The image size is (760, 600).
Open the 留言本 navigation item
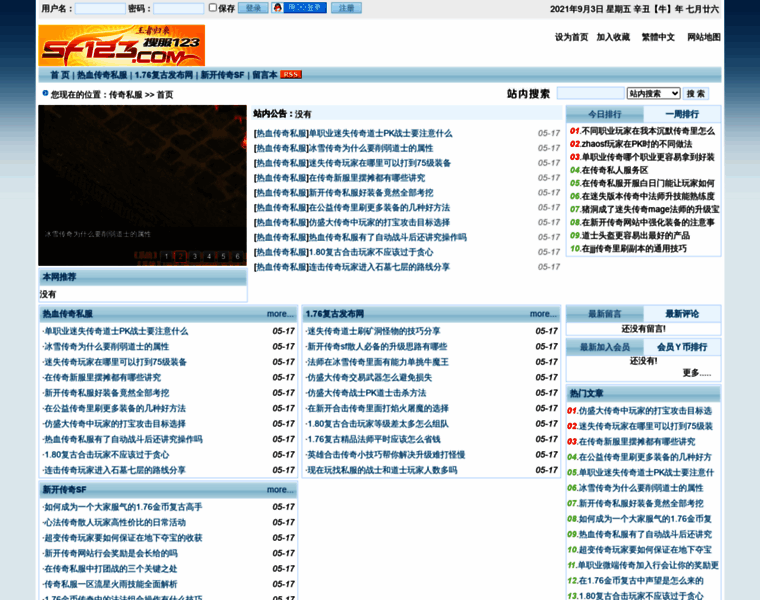(265, 75)
